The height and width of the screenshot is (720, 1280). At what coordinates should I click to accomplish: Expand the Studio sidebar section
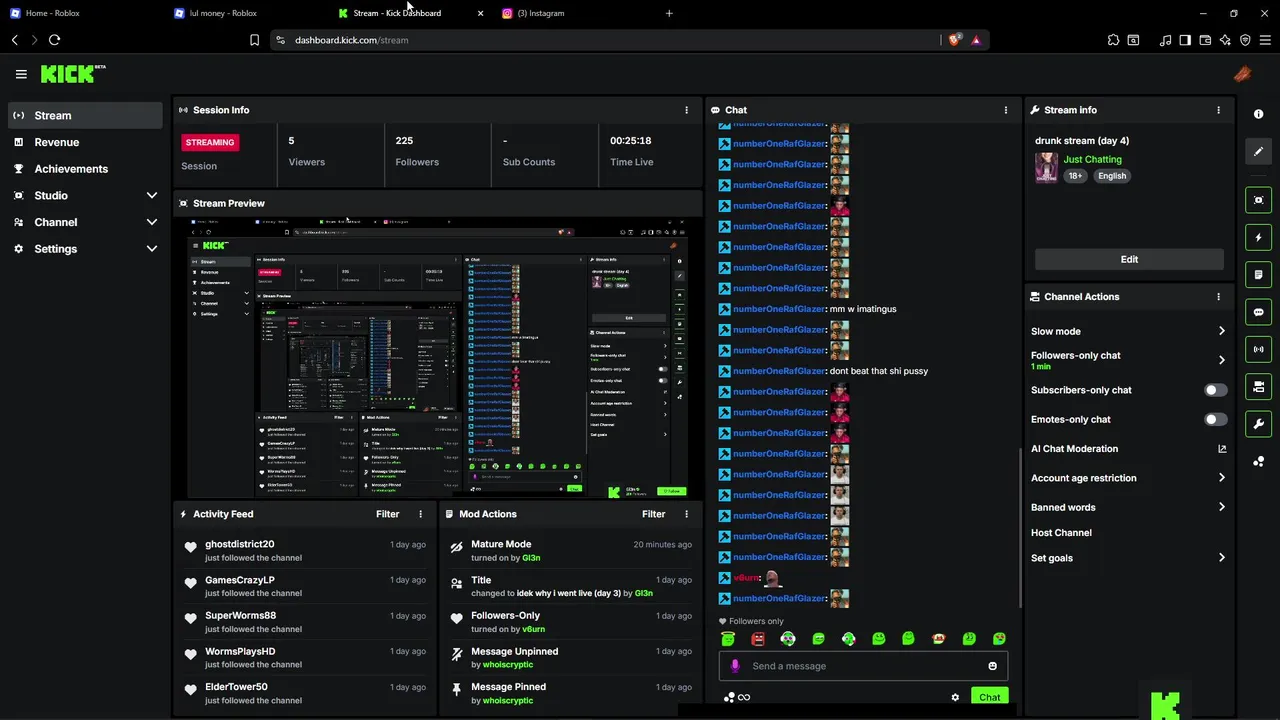(152, 196)
